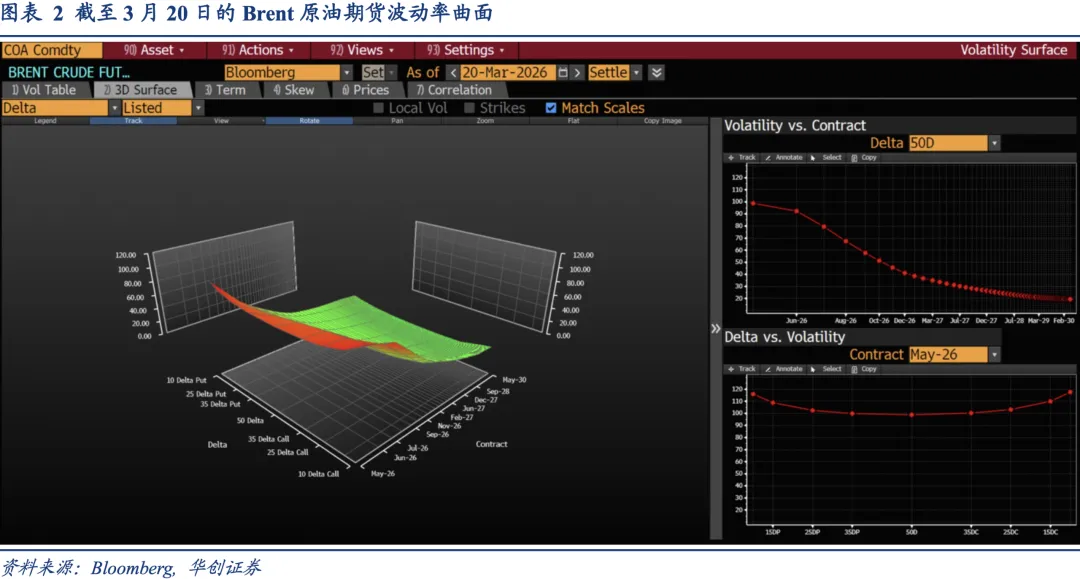
Task: Open the 93) Settings menu
Action: [466, 50]
